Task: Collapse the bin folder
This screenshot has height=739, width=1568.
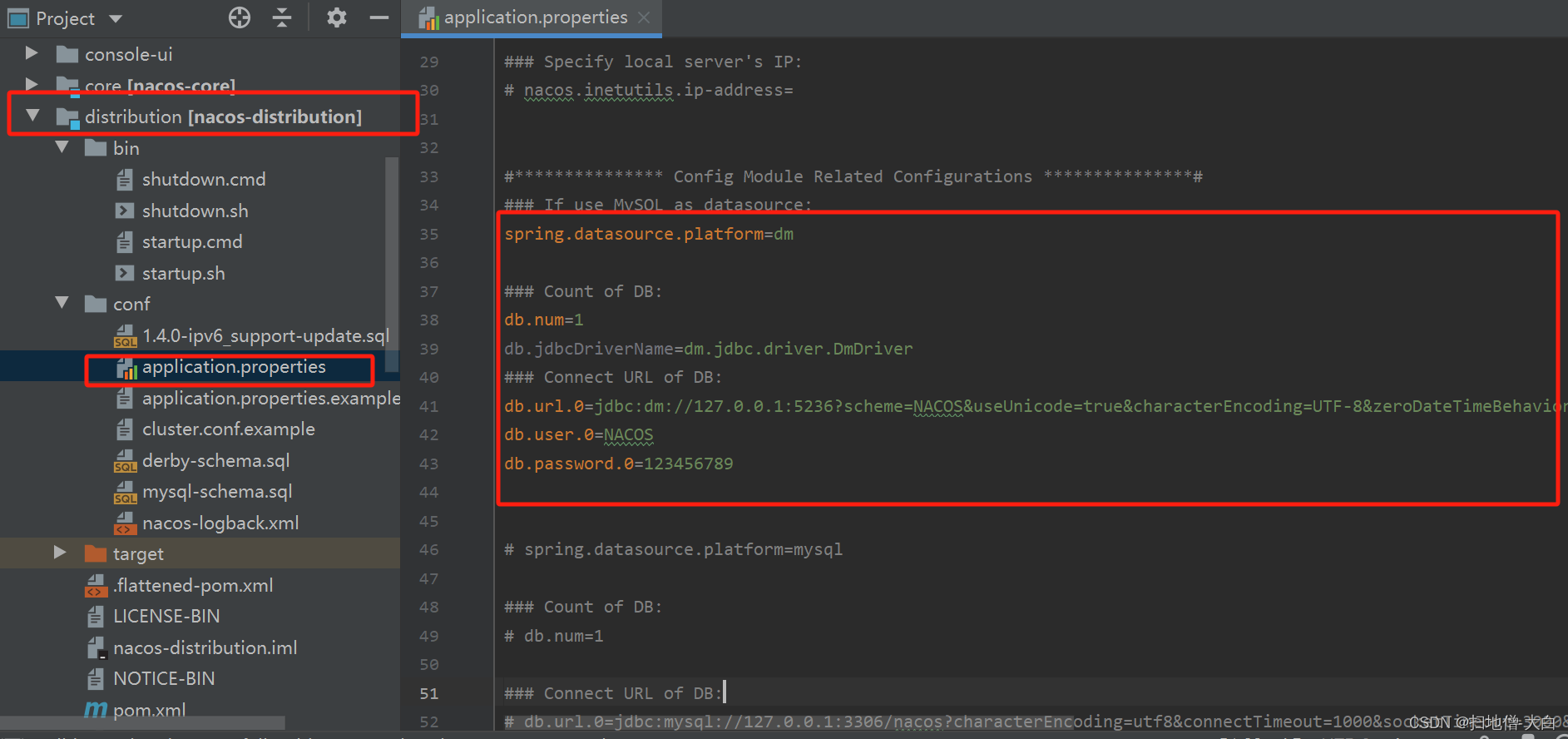Action: [x=62, y=147]
